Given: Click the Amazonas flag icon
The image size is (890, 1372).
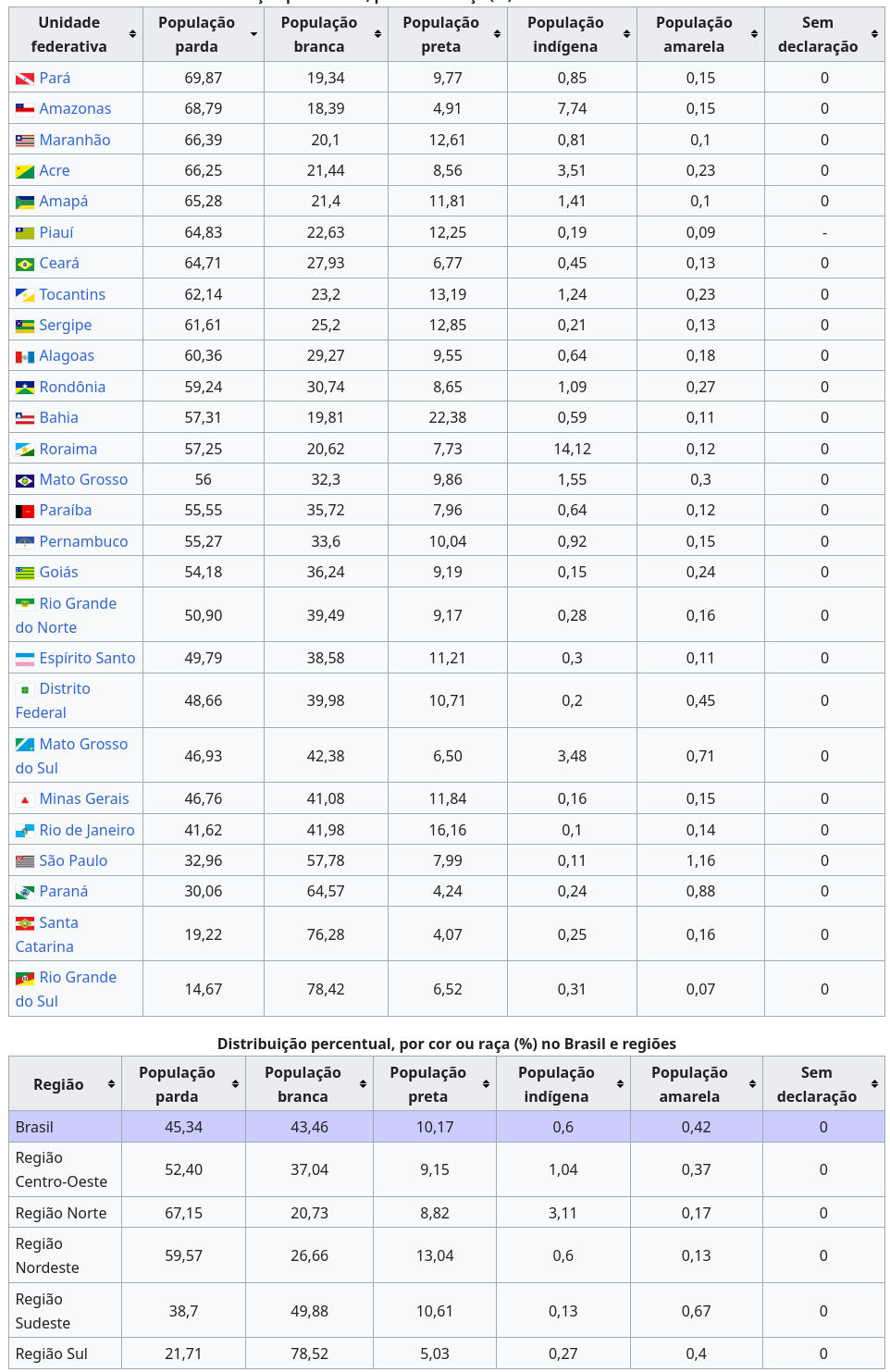Looking at the screenshot, I should [x=25, y=109].
